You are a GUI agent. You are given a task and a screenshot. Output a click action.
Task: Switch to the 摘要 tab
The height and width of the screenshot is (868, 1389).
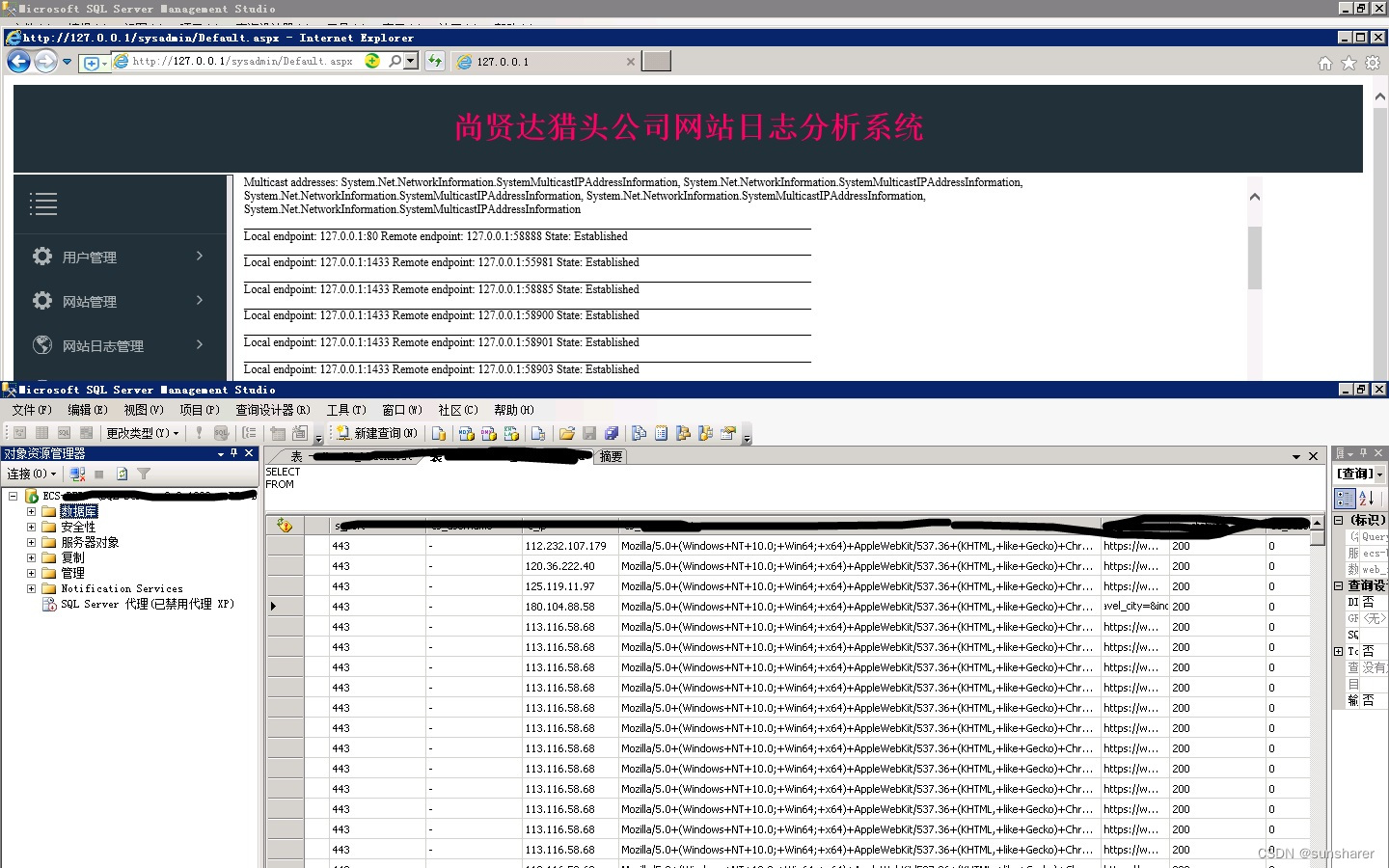pyautogui.click(x=611, y=456)
